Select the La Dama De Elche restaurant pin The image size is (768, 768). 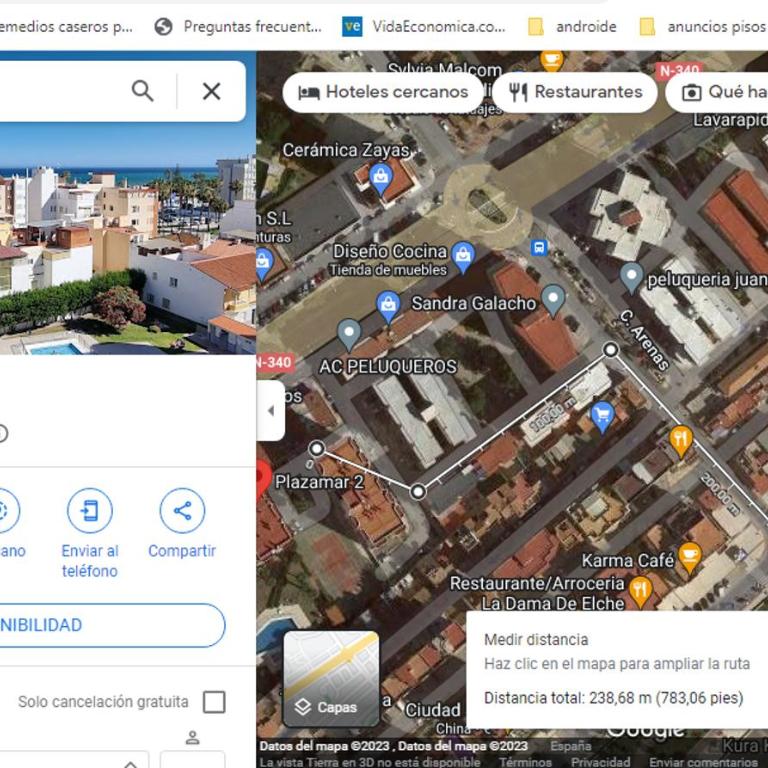coord(640,592)
